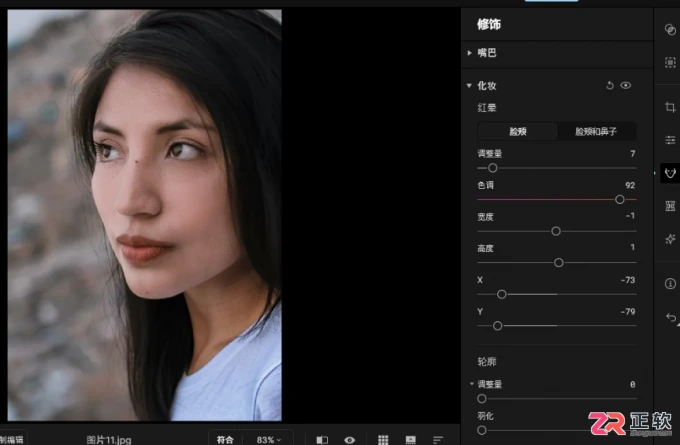Click the 宽度 value -1
The height and width of the screenshot is (445, 680).
(x=630, y=216)
